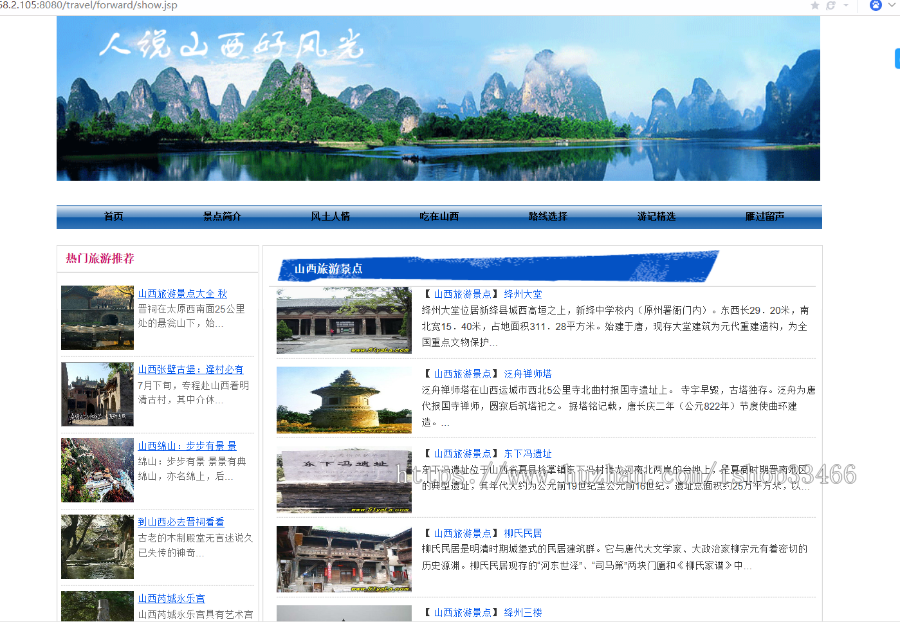This screenshot has width=900, height=622.
Task: Click the thumbnail beside 山西张壁古堡 link
Action: (x=98, y=394)
